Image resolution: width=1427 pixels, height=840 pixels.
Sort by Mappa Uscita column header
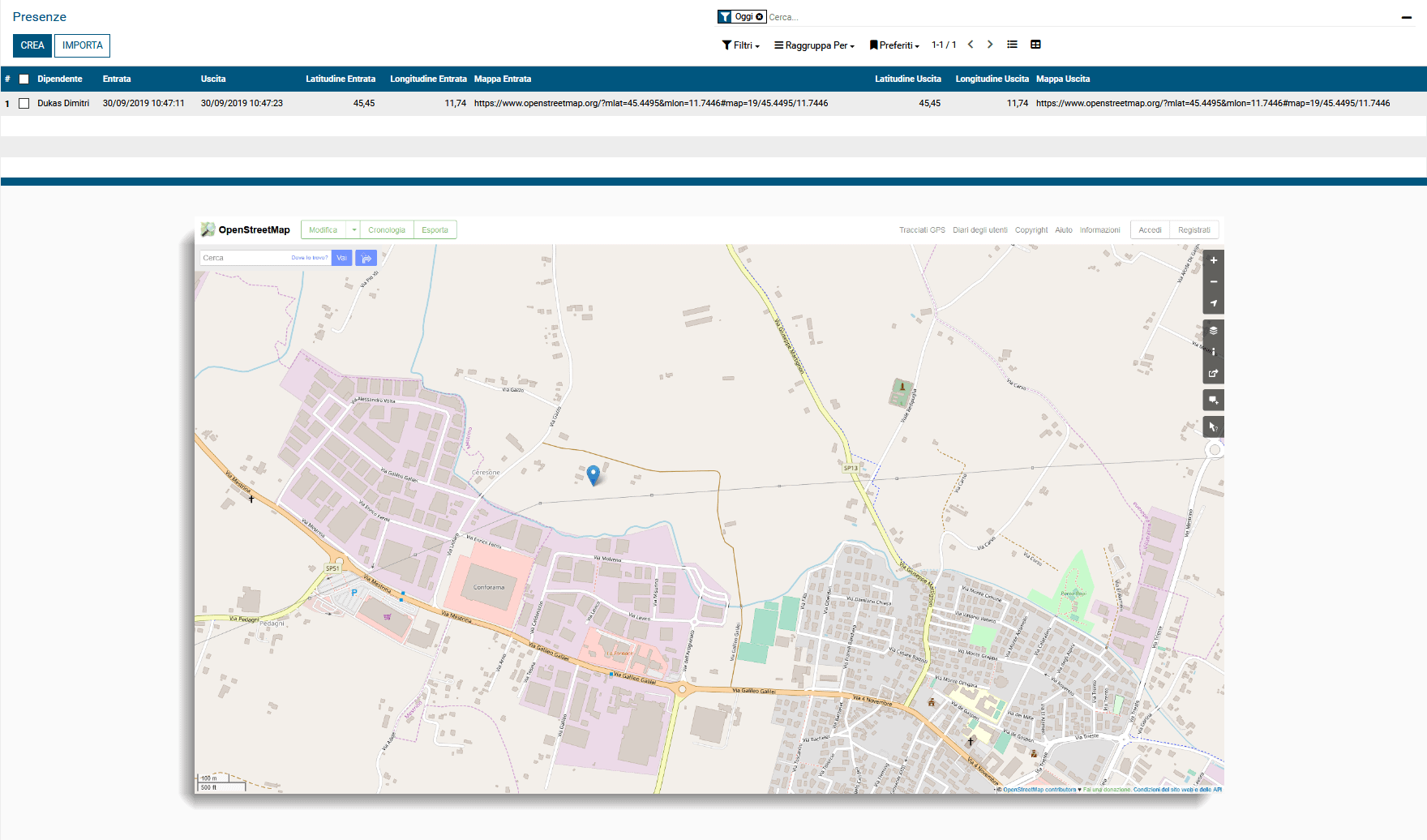pyautogui.click(x=1063, y=79)
